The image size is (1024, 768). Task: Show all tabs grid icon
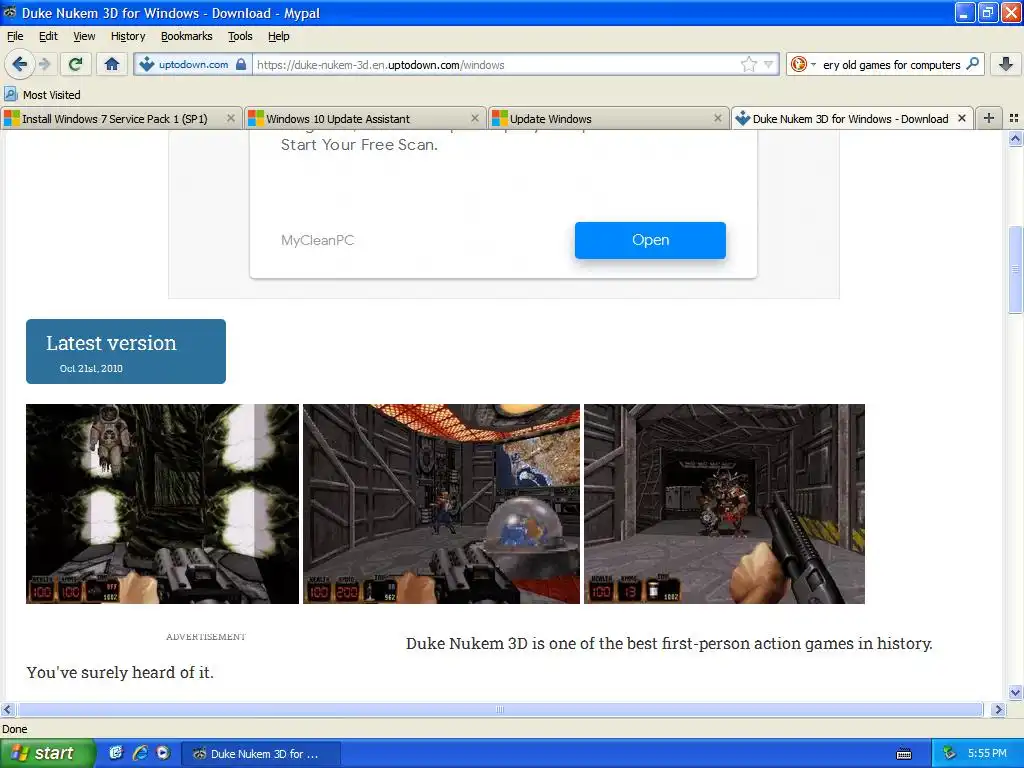click(x=1014, y=118)
